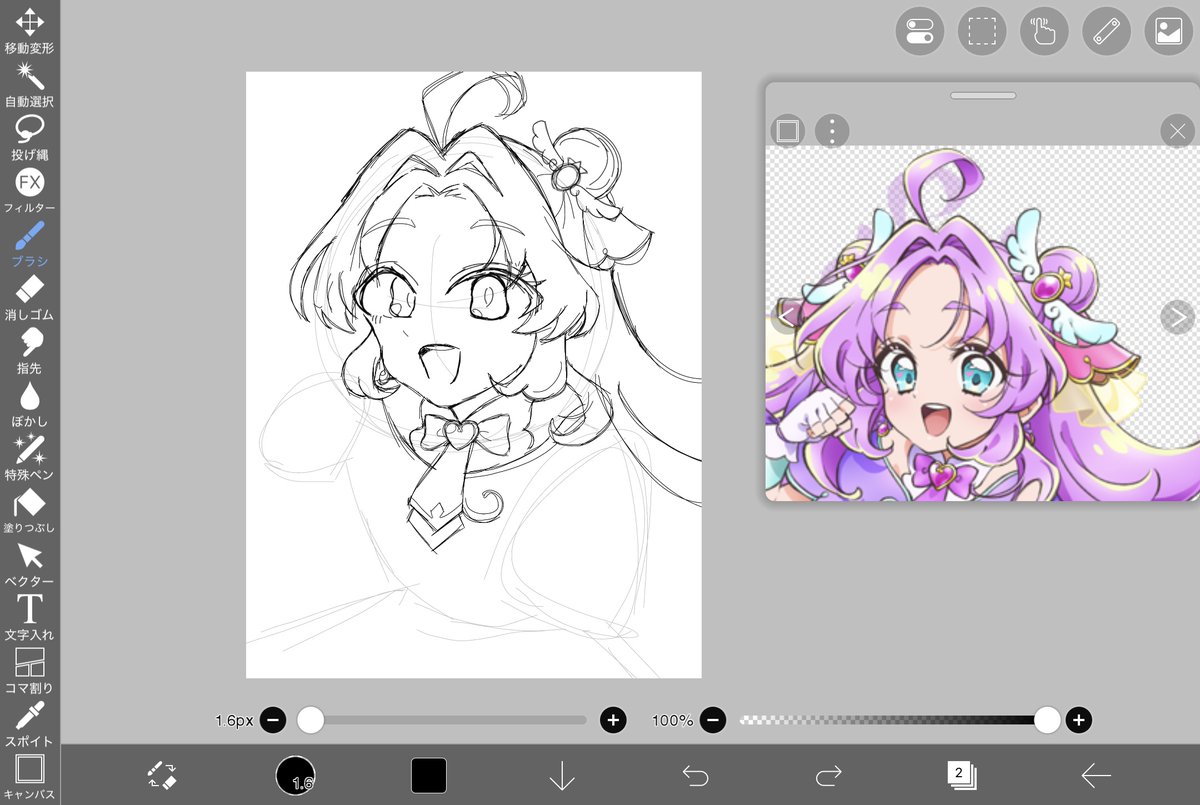Screen dimensions: 1200x805
Task: Redo the last undone stroke
Action: (x=829, y=775)
